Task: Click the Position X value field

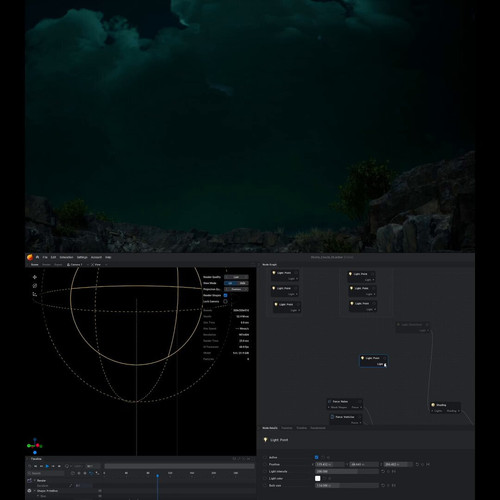Action: (x=330, y=464)
